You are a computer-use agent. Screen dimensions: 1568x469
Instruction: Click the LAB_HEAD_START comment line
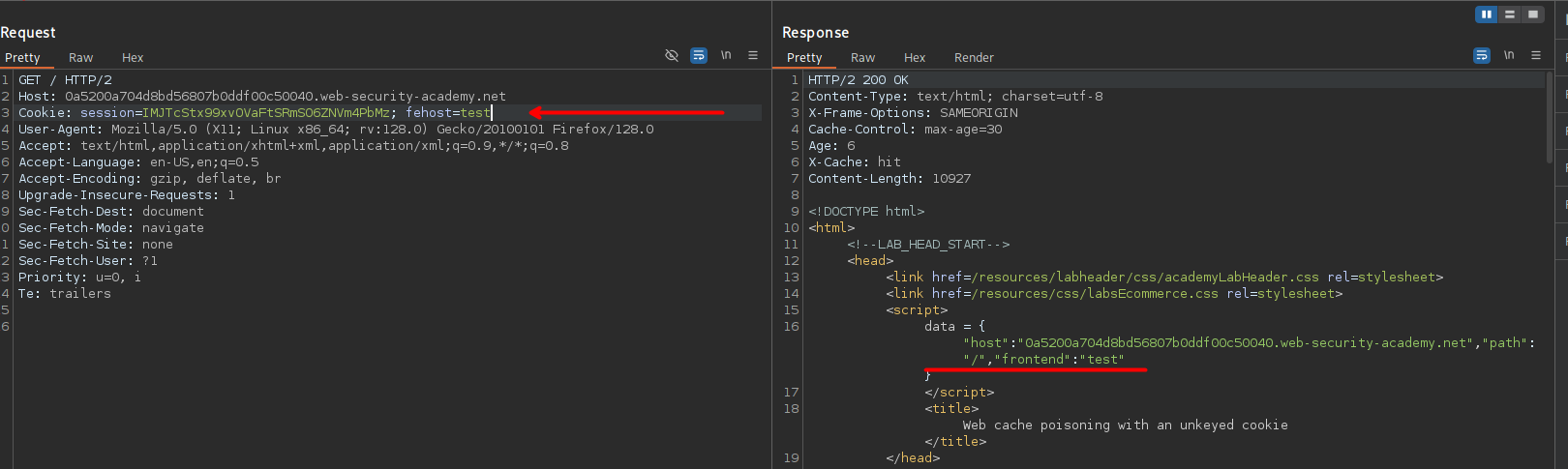pos(928,245)
